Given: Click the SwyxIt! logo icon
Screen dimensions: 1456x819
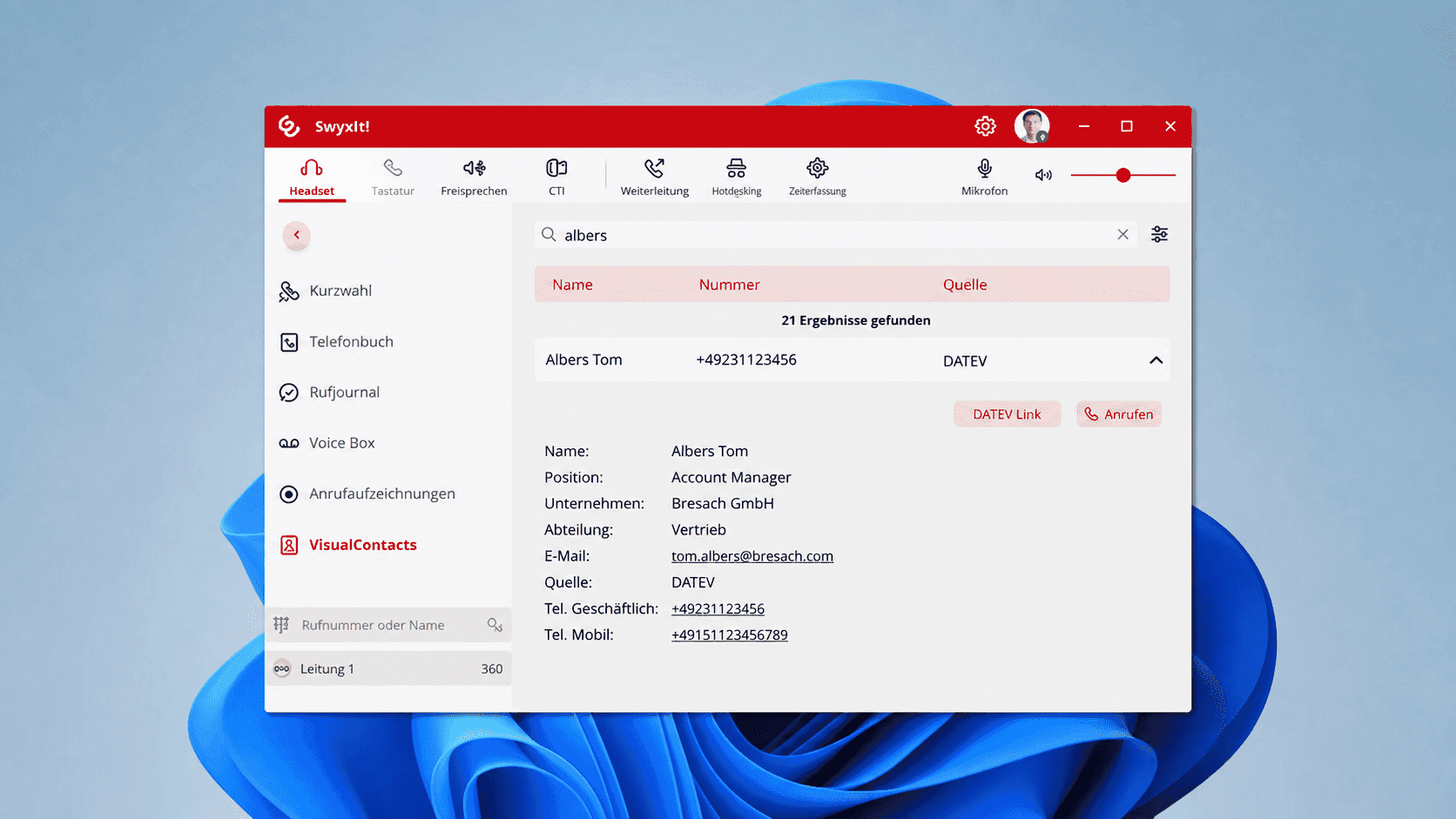Looking at the screenshot, I should (x=289, y=126).
